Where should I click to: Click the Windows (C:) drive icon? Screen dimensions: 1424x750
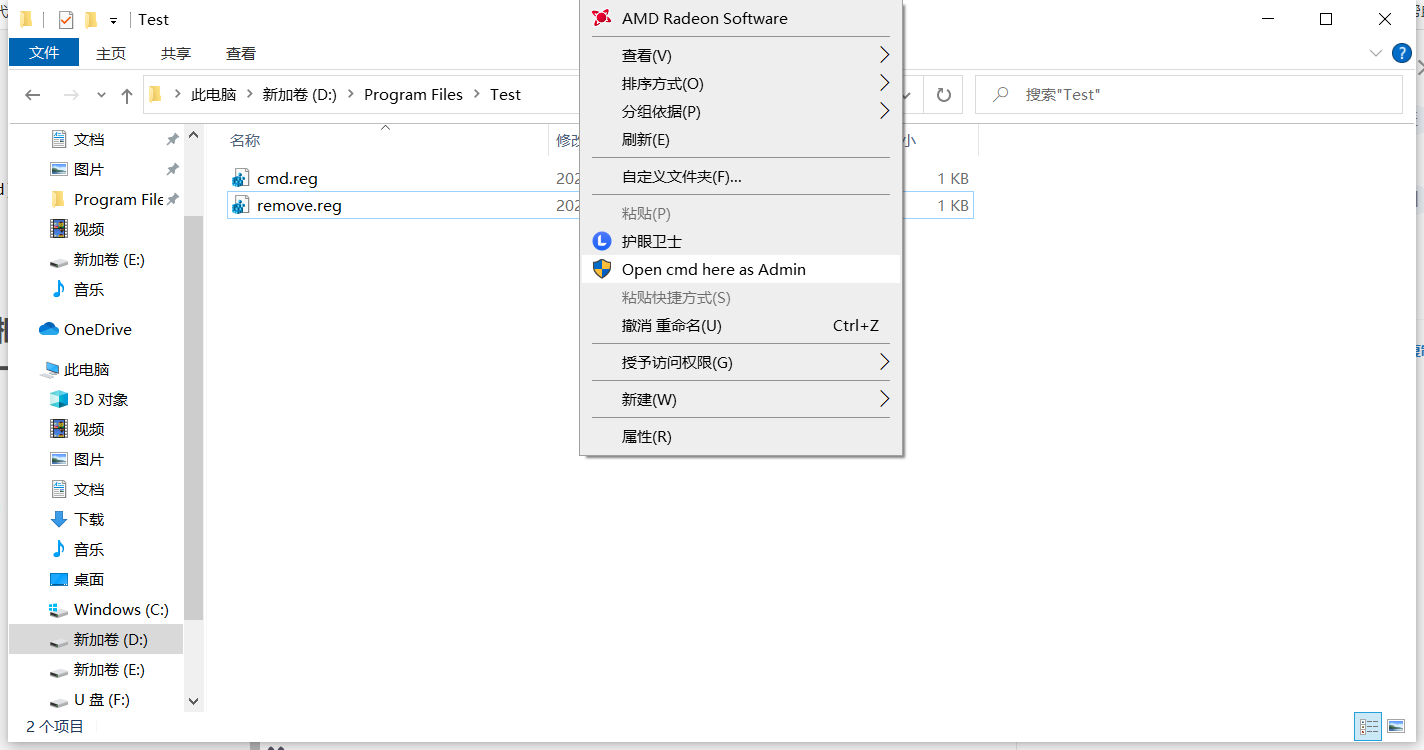(59, 609)
